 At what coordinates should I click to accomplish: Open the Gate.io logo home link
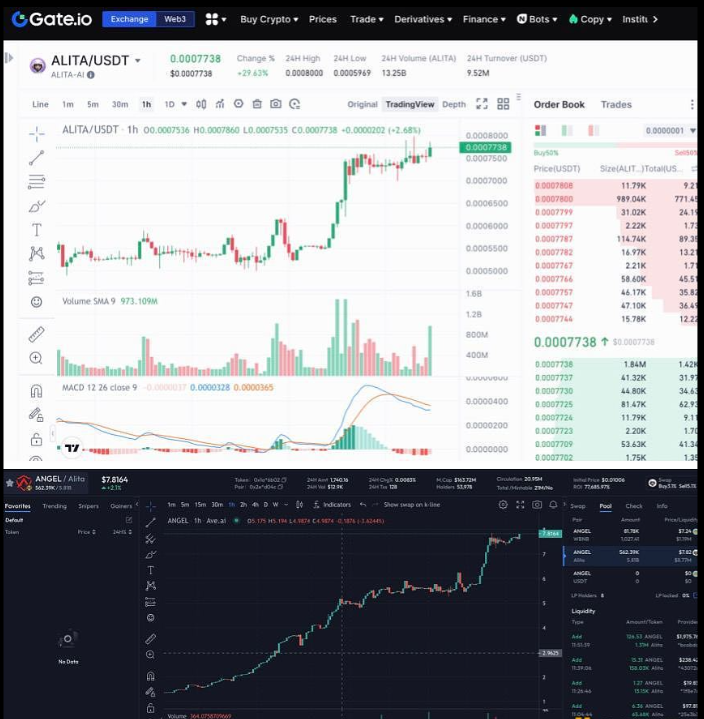click(51, 19)
